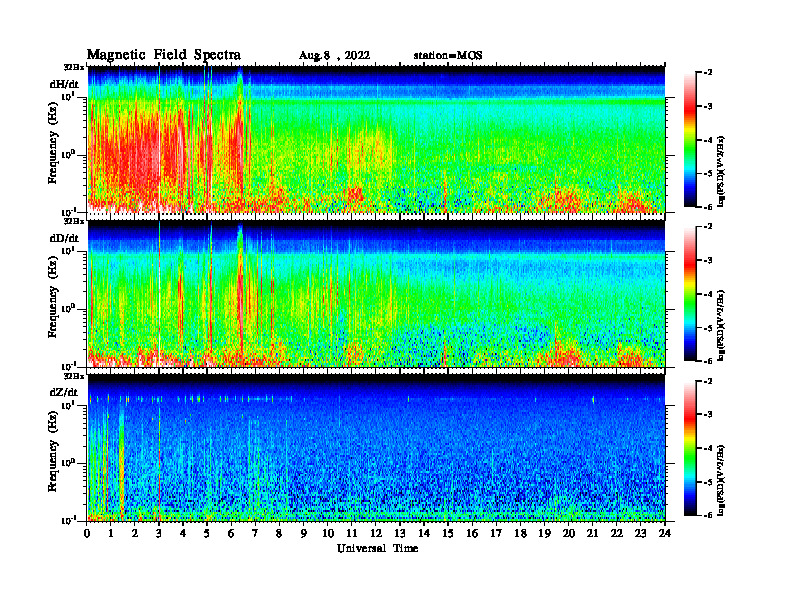Click the 32Hz label above the dD/dt panel
This screenshot has width=792, height=612.
(74, 221)
